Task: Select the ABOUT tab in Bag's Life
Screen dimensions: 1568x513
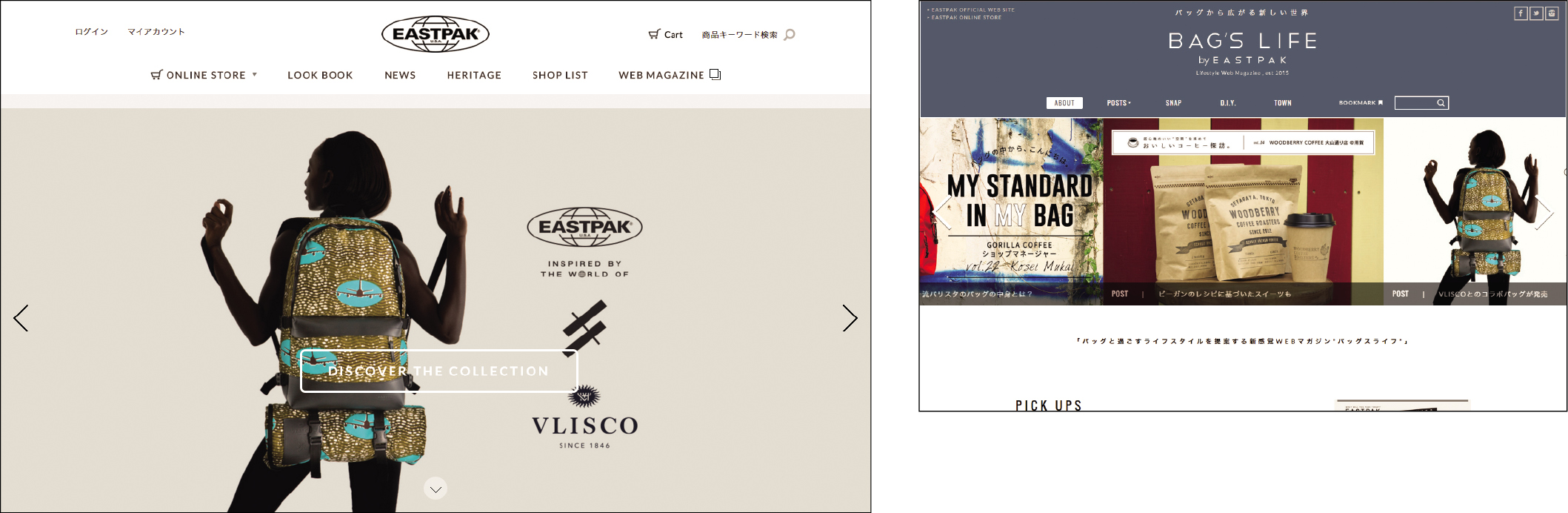Action: pyautogui.click(x=1064, y=103)
